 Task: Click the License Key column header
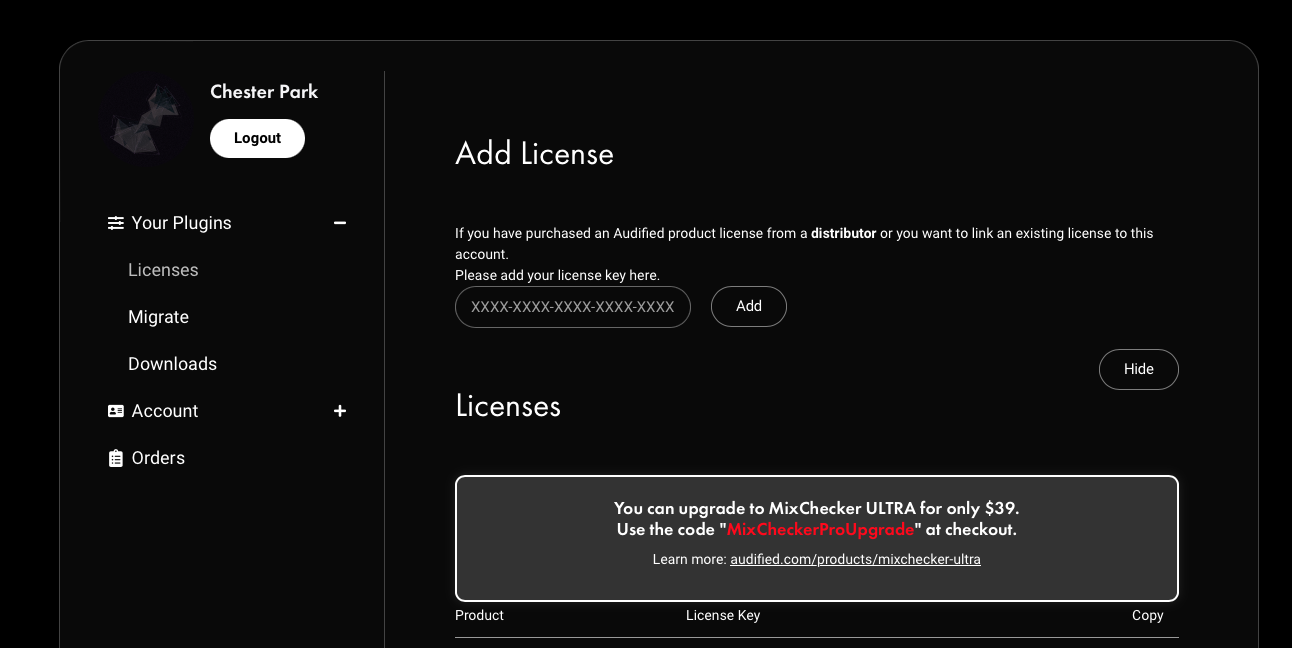tap(723, 615)
